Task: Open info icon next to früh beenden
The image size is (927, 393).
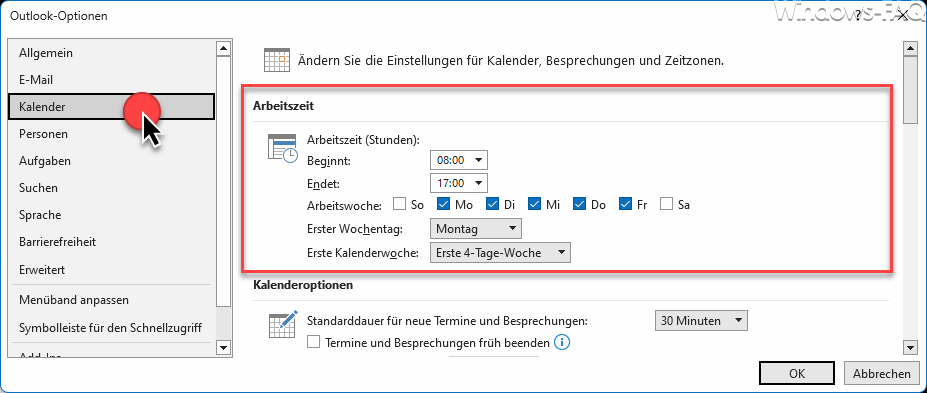Action: [x=562, y=342]
